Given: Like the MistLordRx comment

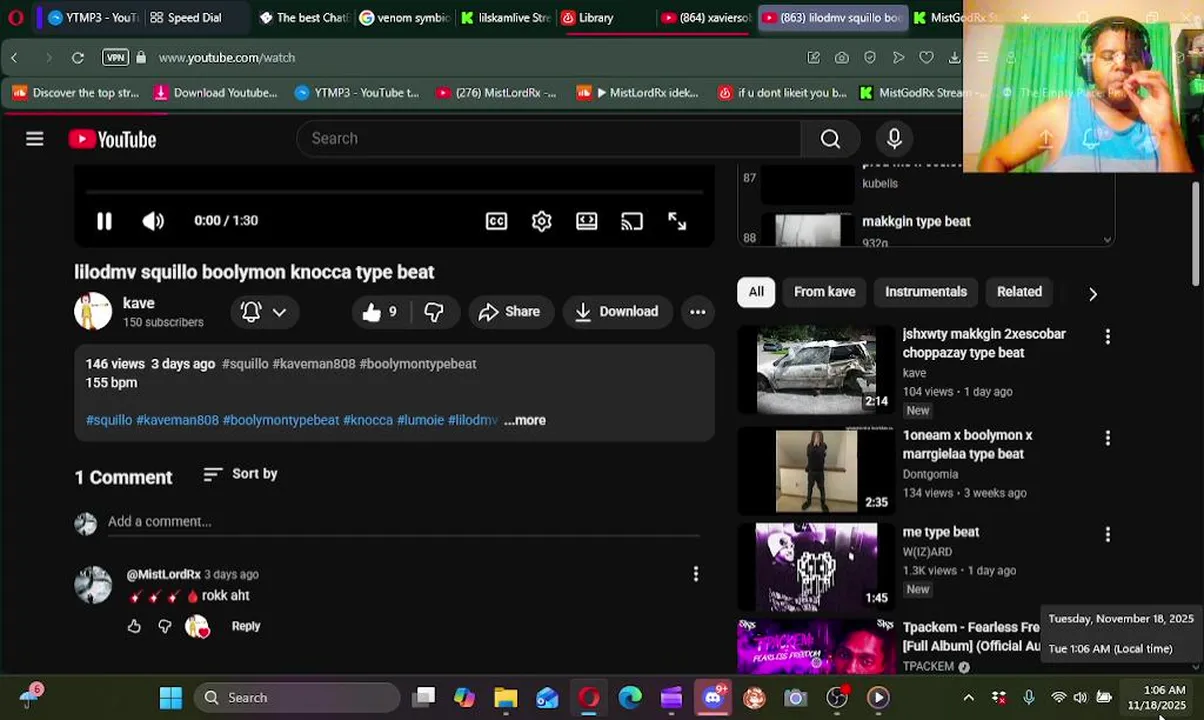Looking at the screenshot, I should click(134, 626).
